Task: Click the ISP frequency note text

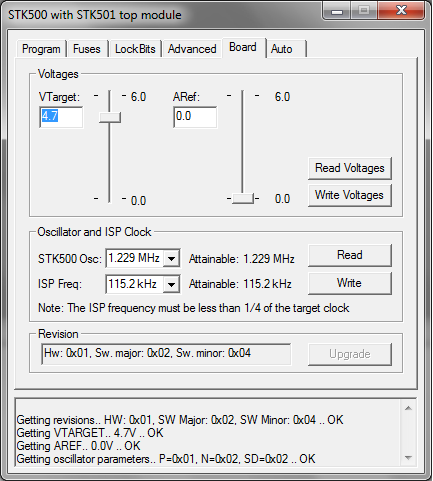Action: coord(194,308)
